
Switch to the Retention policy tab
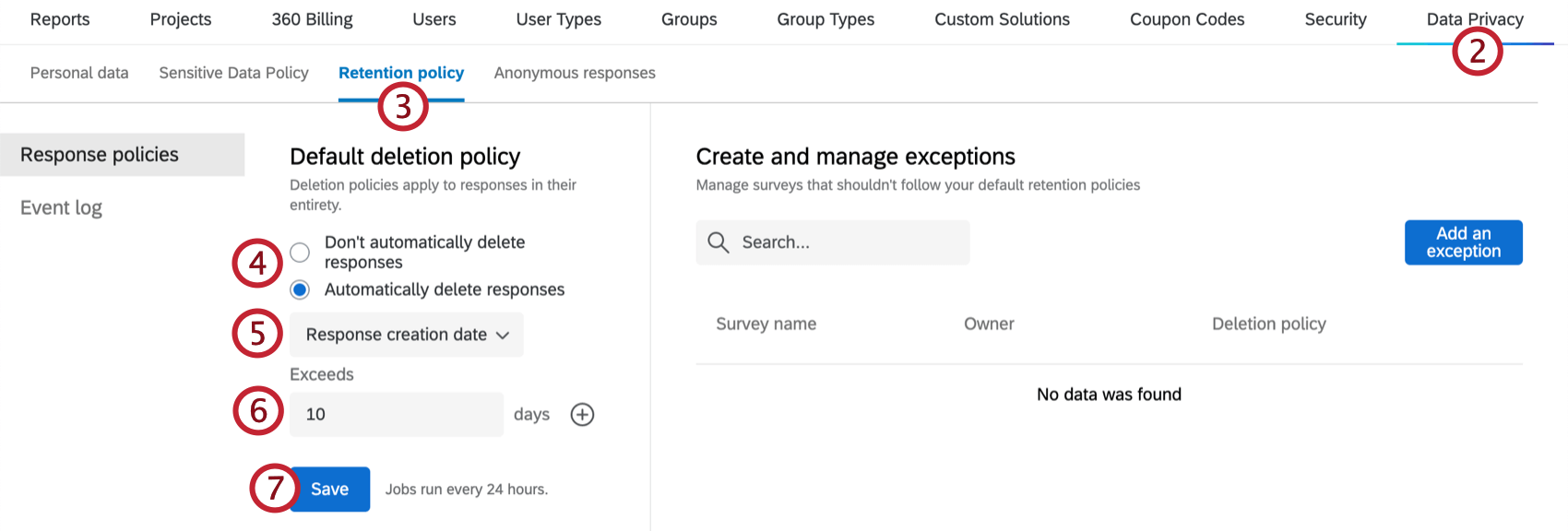[x=400, y=73]
